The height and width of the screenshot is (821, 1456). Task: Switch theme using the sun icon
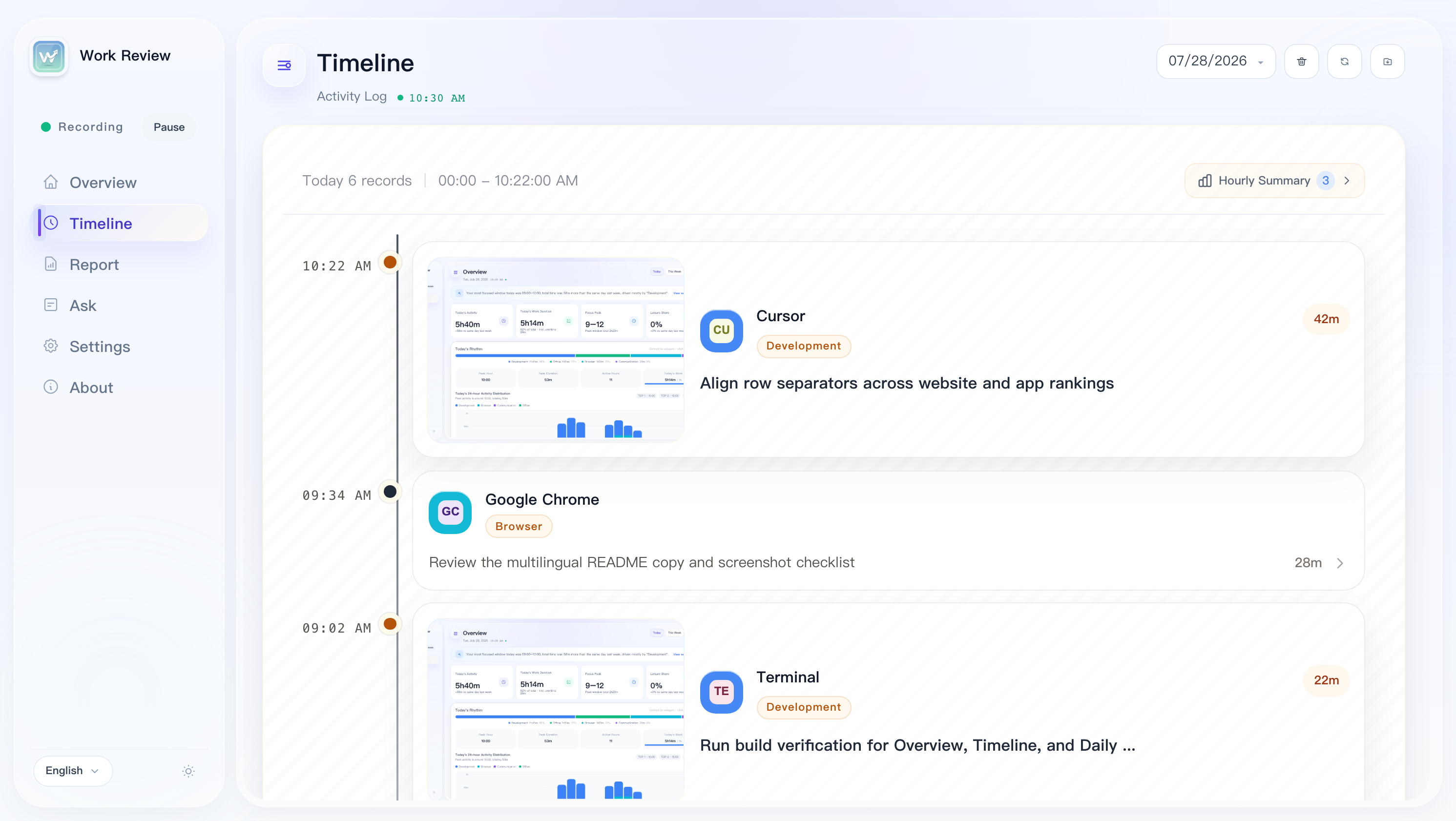(189, 771)
